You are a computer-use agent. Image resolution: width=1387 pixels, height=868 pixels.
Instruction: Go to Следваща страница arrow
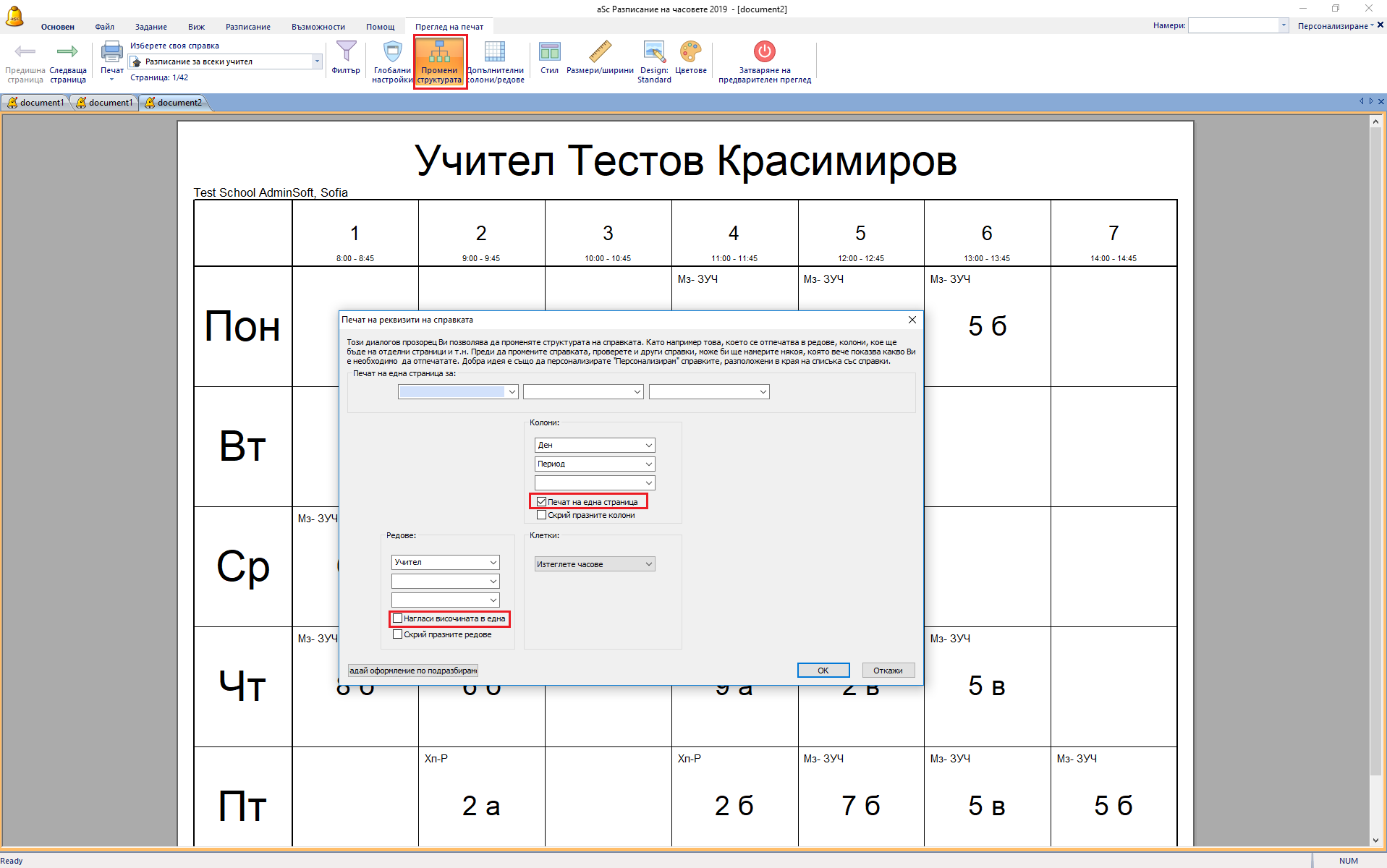67,53
